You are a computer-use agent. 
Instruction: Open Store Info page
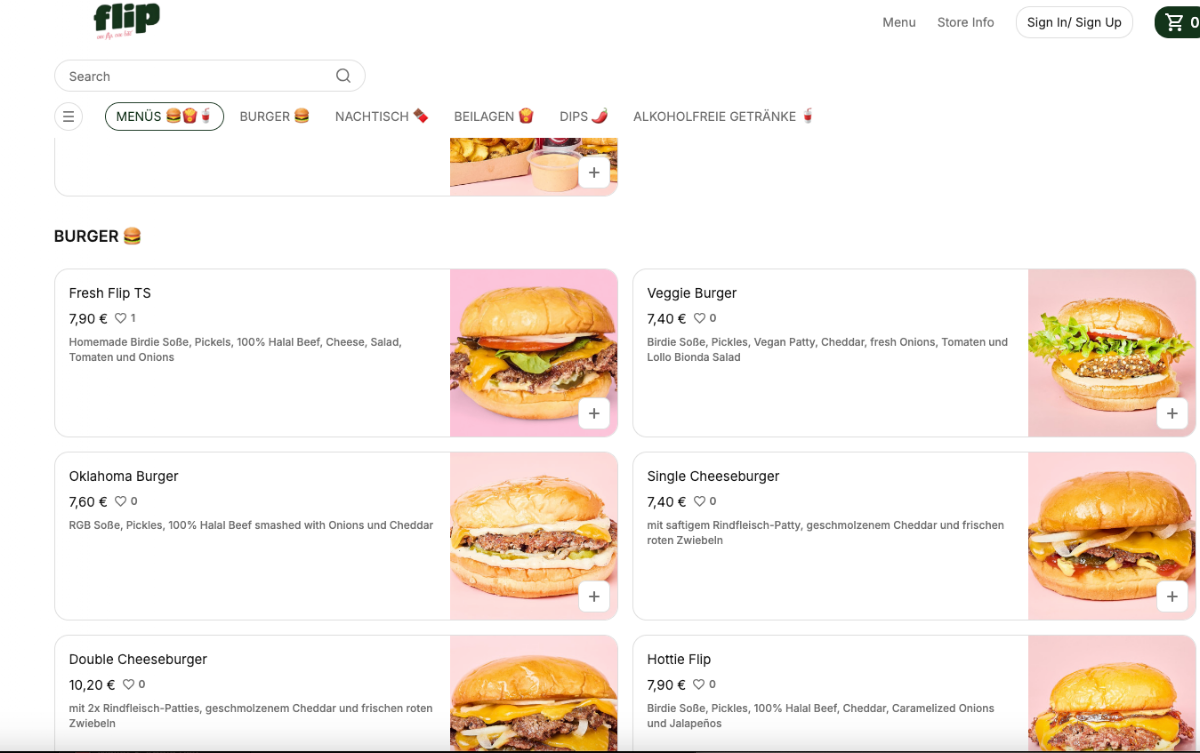[966, 22]
